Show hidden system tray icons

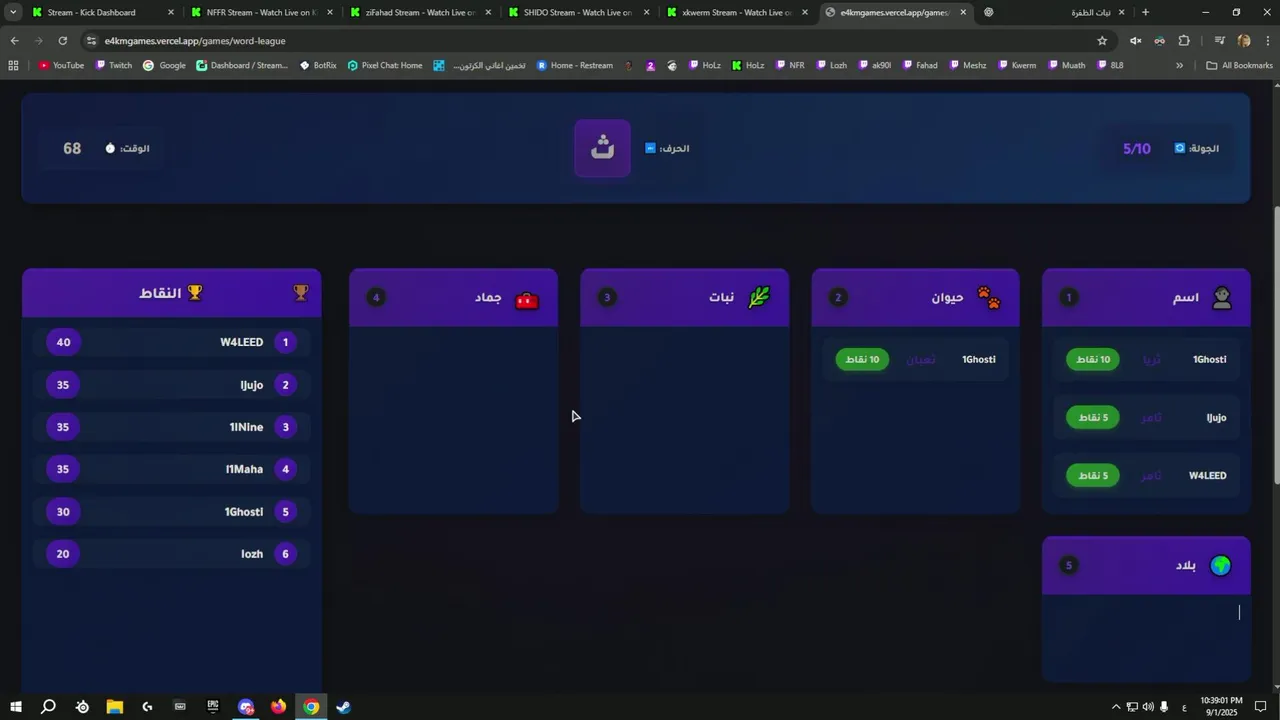point(1116,707)
